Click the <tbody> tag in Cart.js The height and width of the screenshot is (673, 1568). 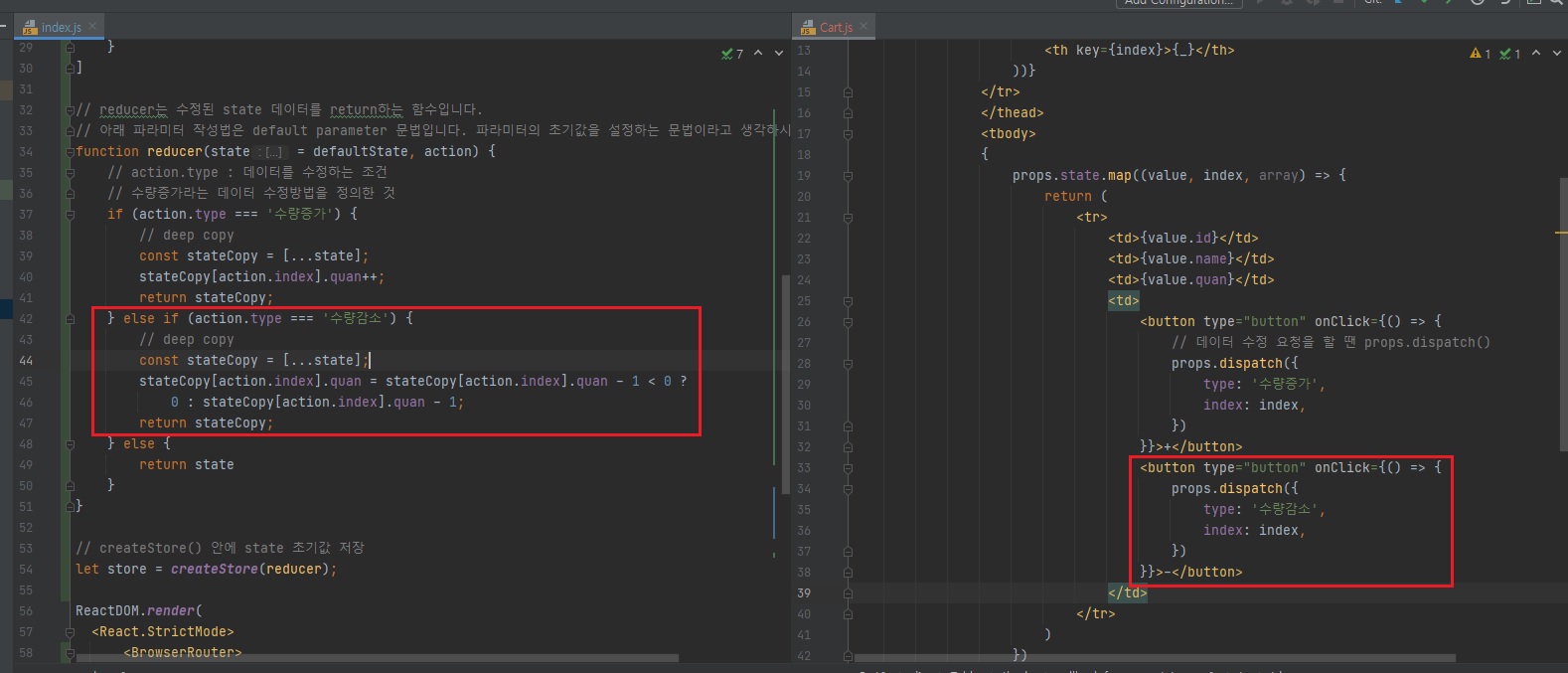click(x=1009, y=134)
